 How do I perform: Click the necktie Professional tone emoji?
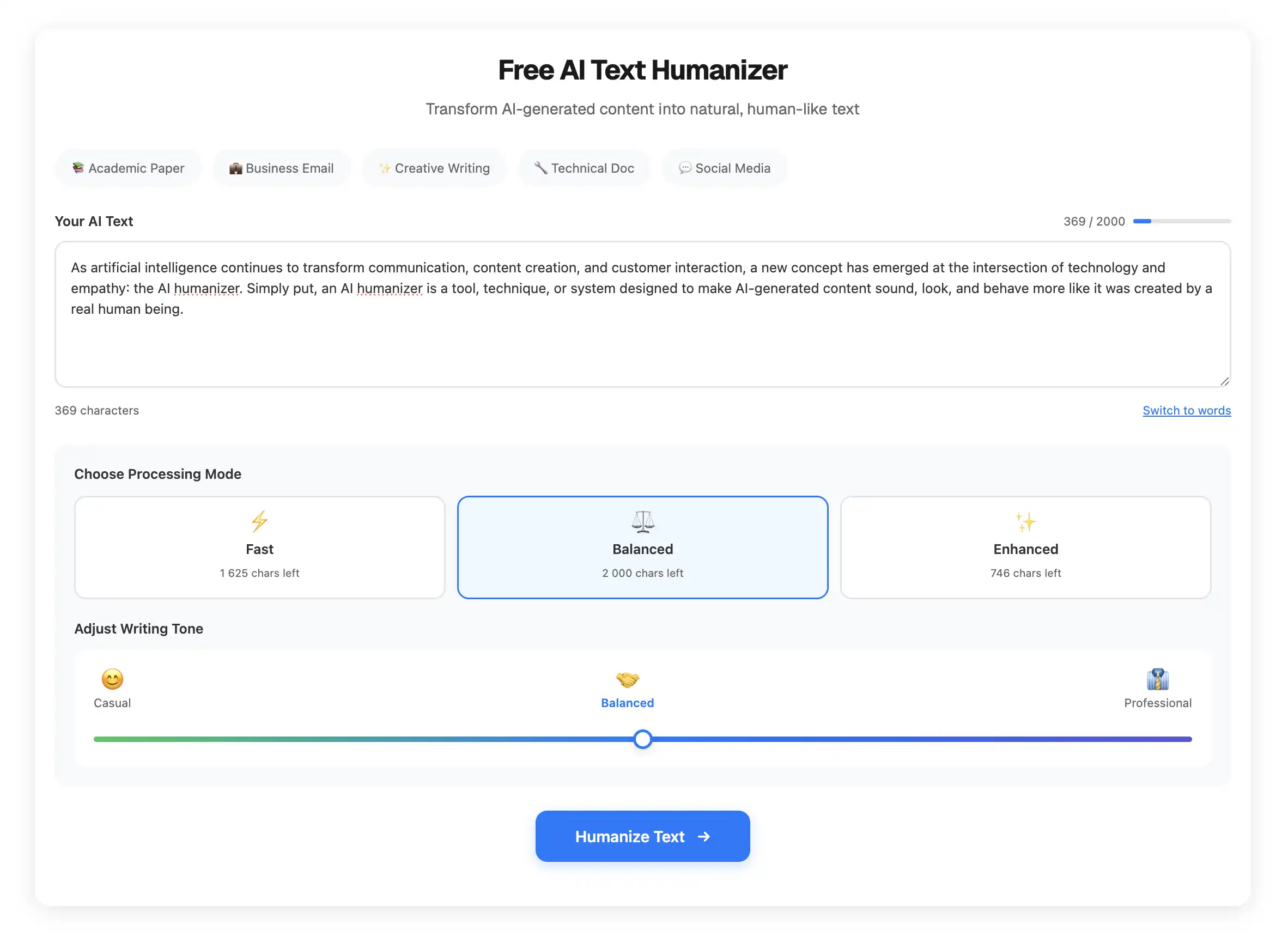pyautogui.click(x=1157, y=679)
